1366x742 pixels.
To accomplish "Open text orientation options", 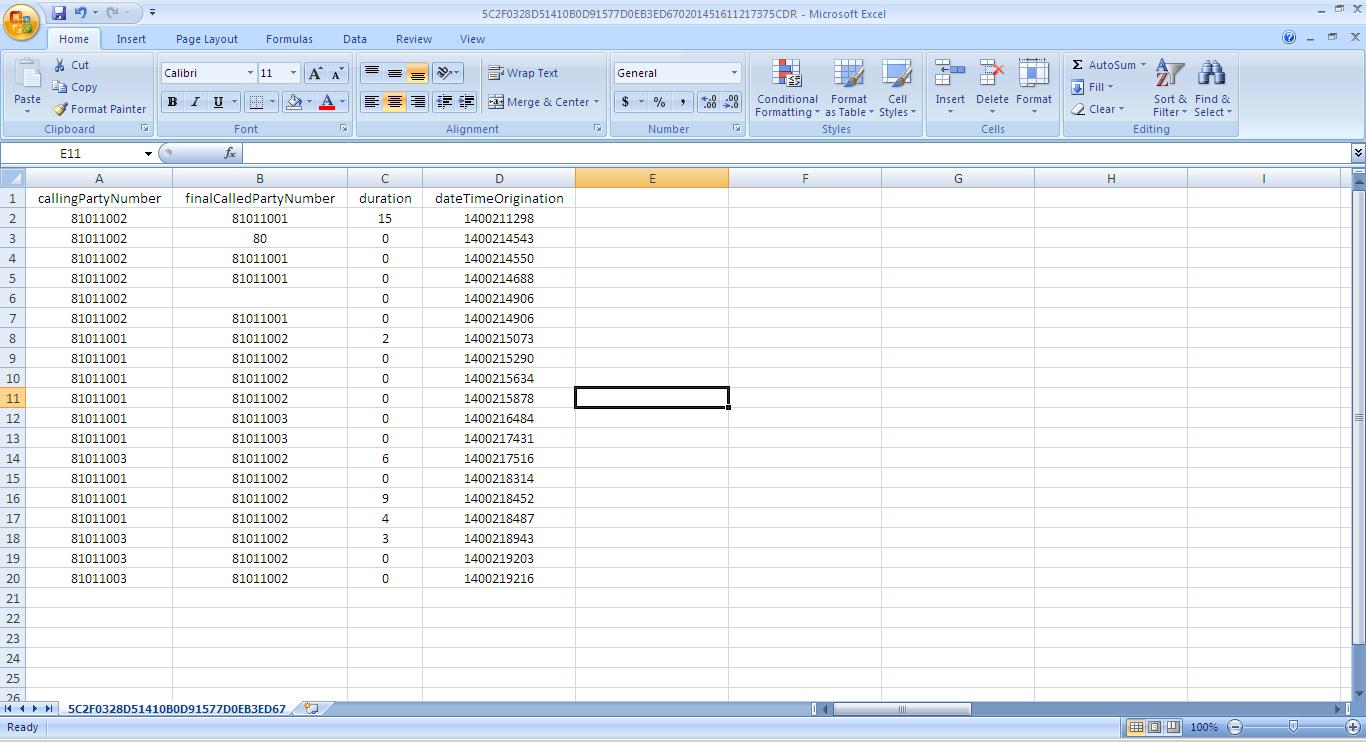I will click(447, 73).
